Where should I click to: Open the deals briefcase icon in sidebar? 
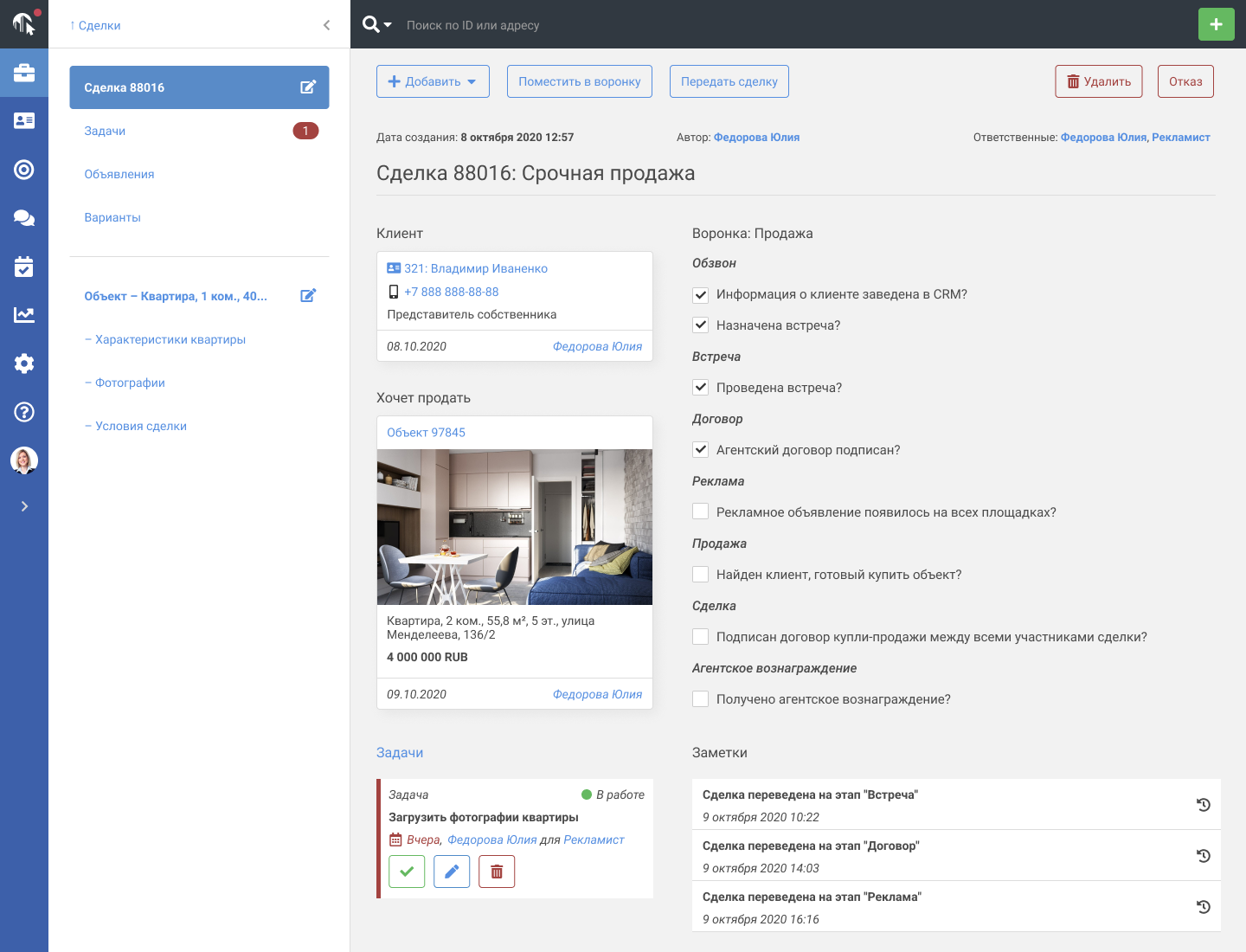click(24, 73)
